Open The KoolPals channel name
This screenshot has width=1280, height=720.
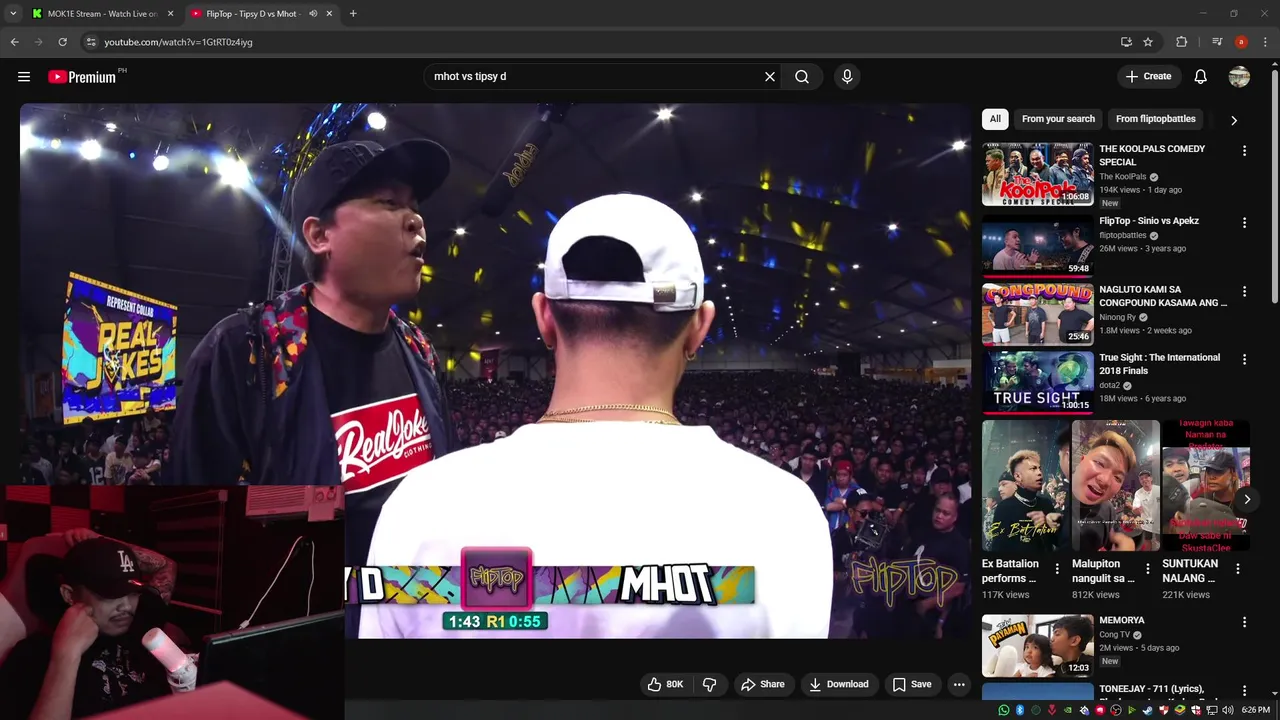(1123, 177)
